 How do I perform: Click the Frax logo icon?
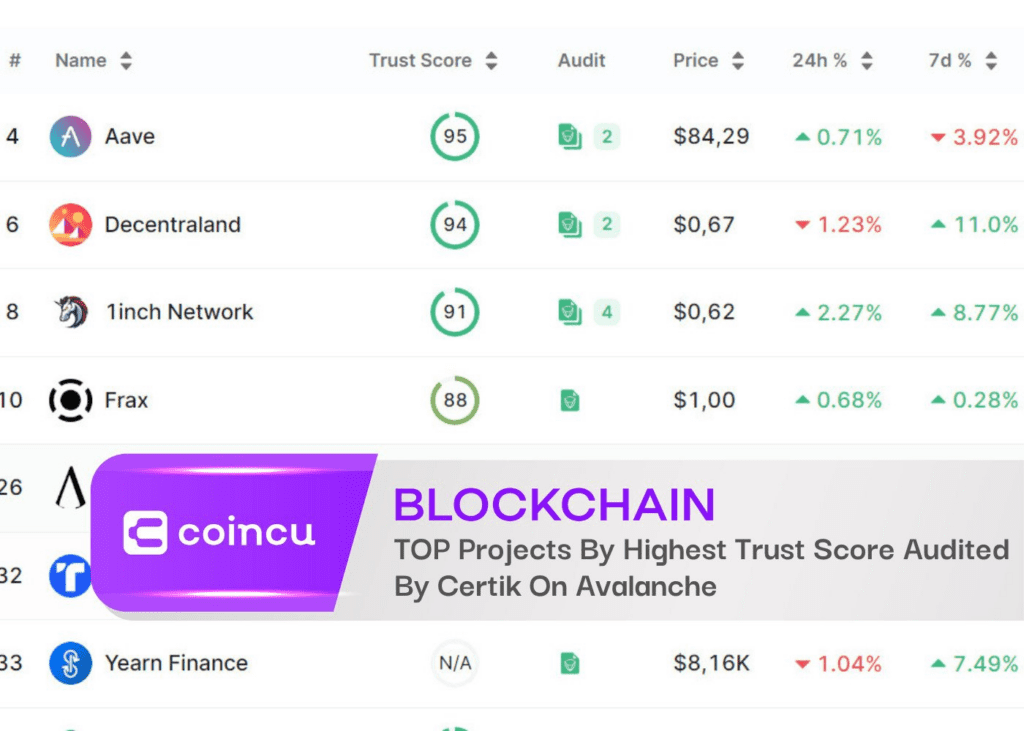70,400
